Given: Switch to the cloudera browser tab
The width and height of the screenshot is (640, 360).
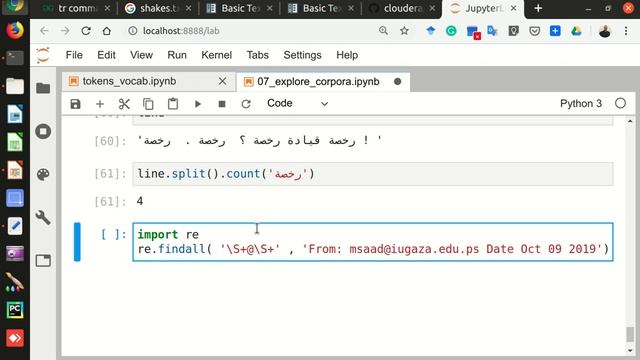Looking at the screenshot, I should point(402,9).
